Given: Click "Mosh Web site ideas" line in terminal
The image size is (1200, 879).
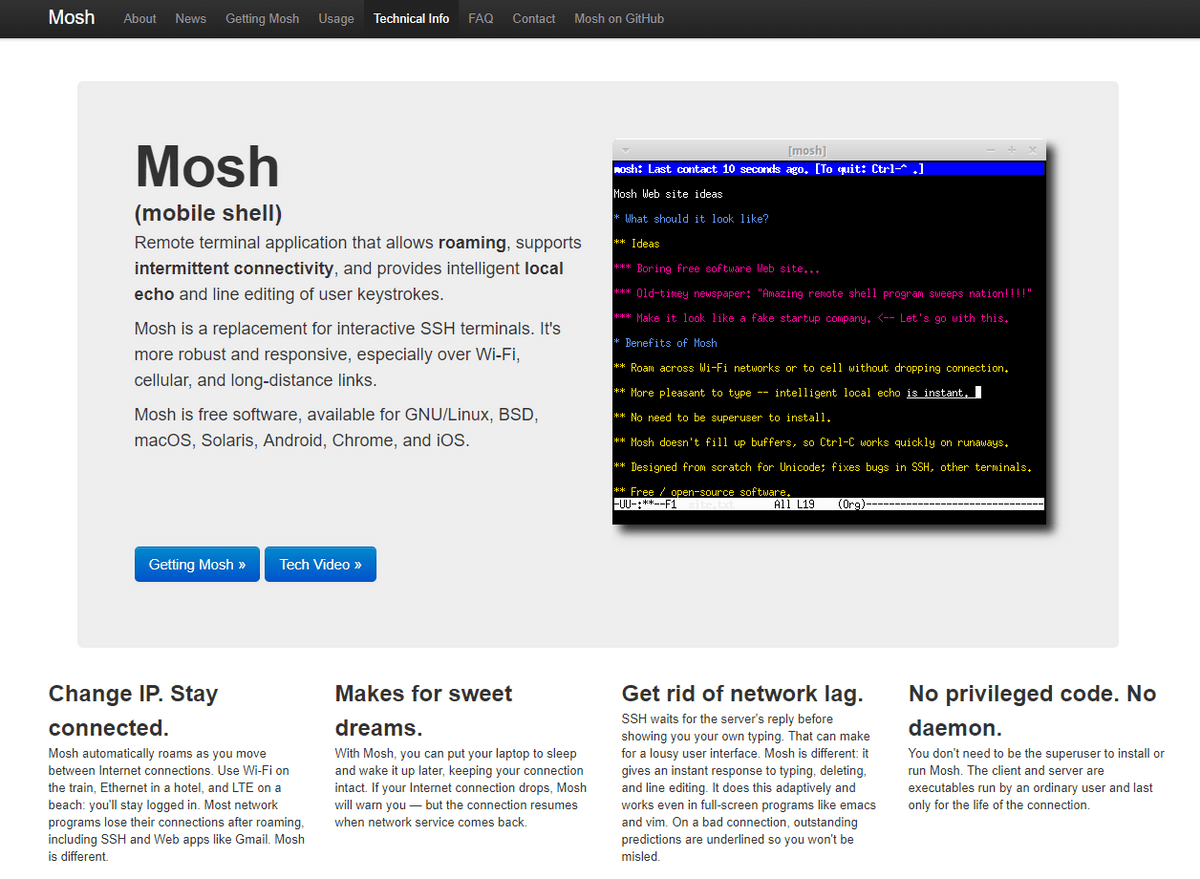Looking at the screenshot, I should coord(668,194).
